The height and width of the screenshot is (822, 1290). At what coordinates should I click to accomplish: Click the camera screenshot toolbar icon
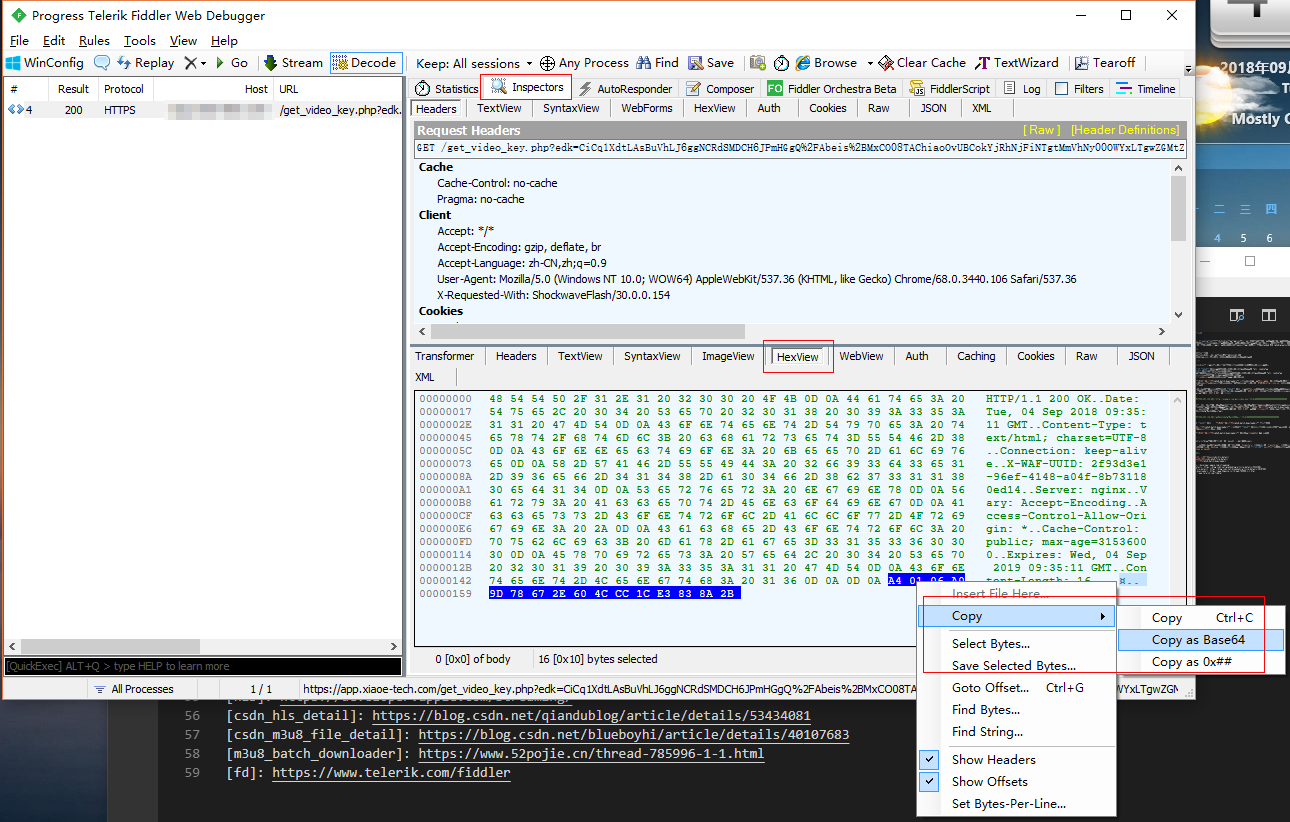tap(758, 62)
